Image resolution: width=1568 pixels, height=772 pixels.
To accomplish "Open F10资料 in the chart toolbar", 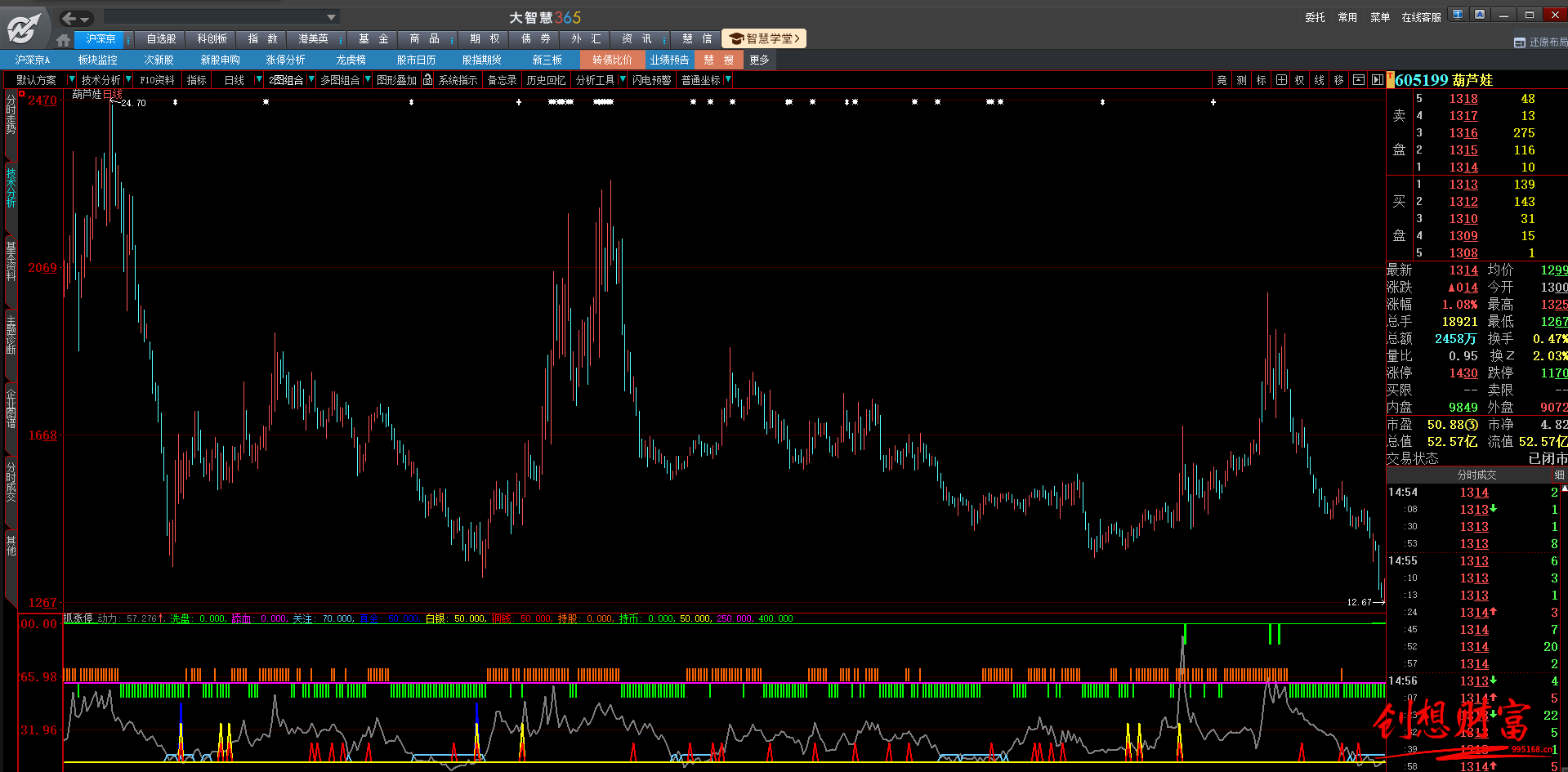I will tap(157, 80).
